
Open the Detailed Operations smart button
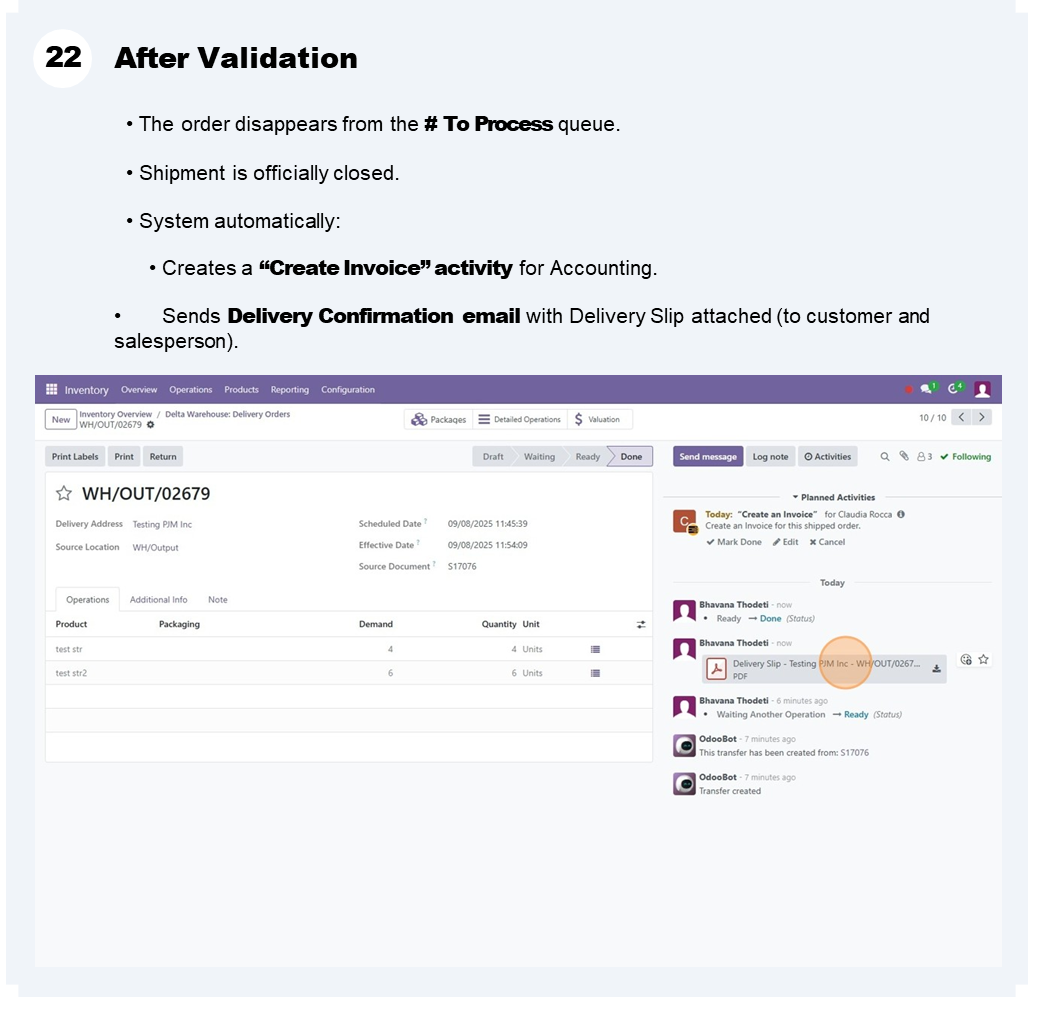pos(518,420)
